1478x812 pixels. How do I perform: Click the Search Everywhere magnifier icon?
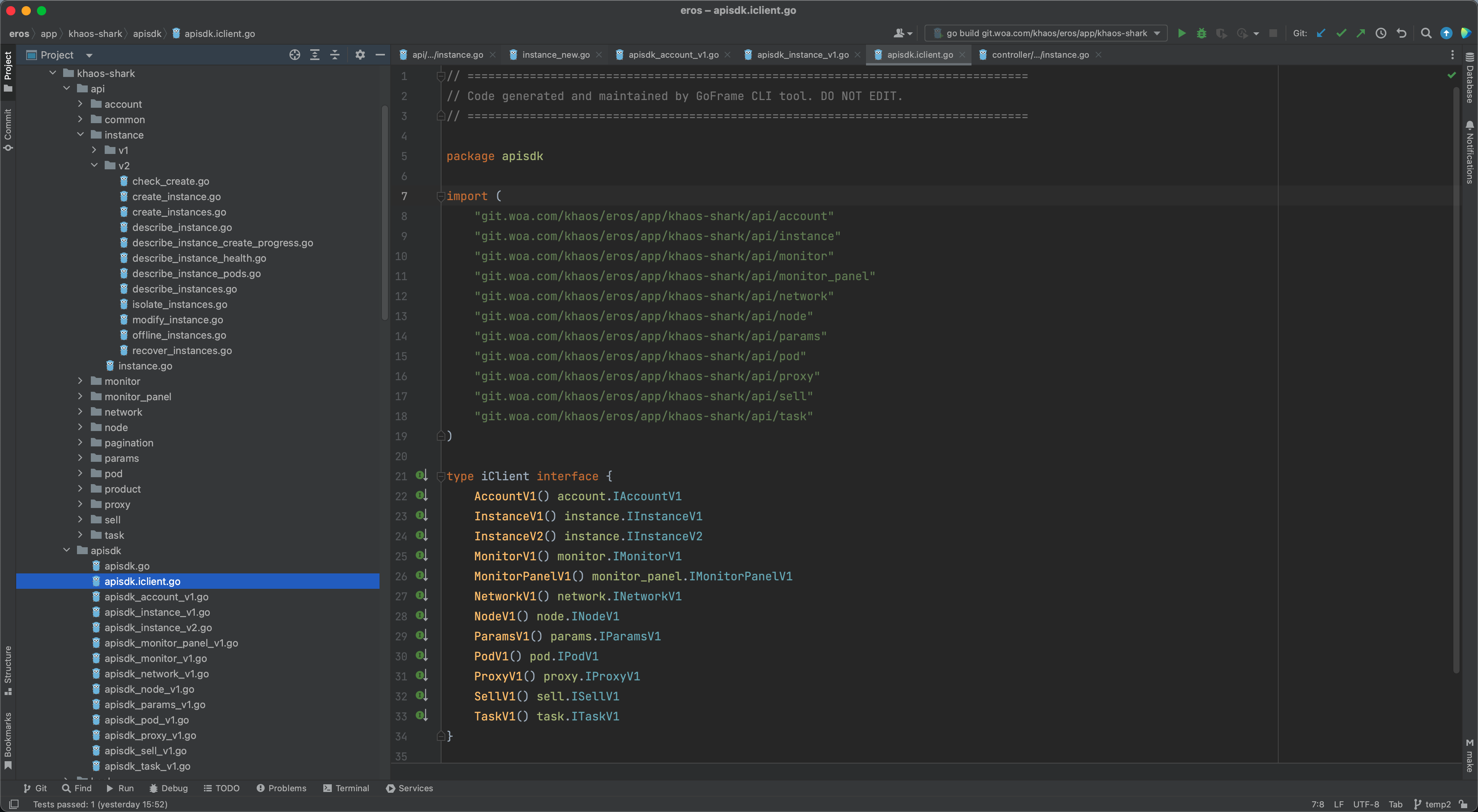point(1426,33)
